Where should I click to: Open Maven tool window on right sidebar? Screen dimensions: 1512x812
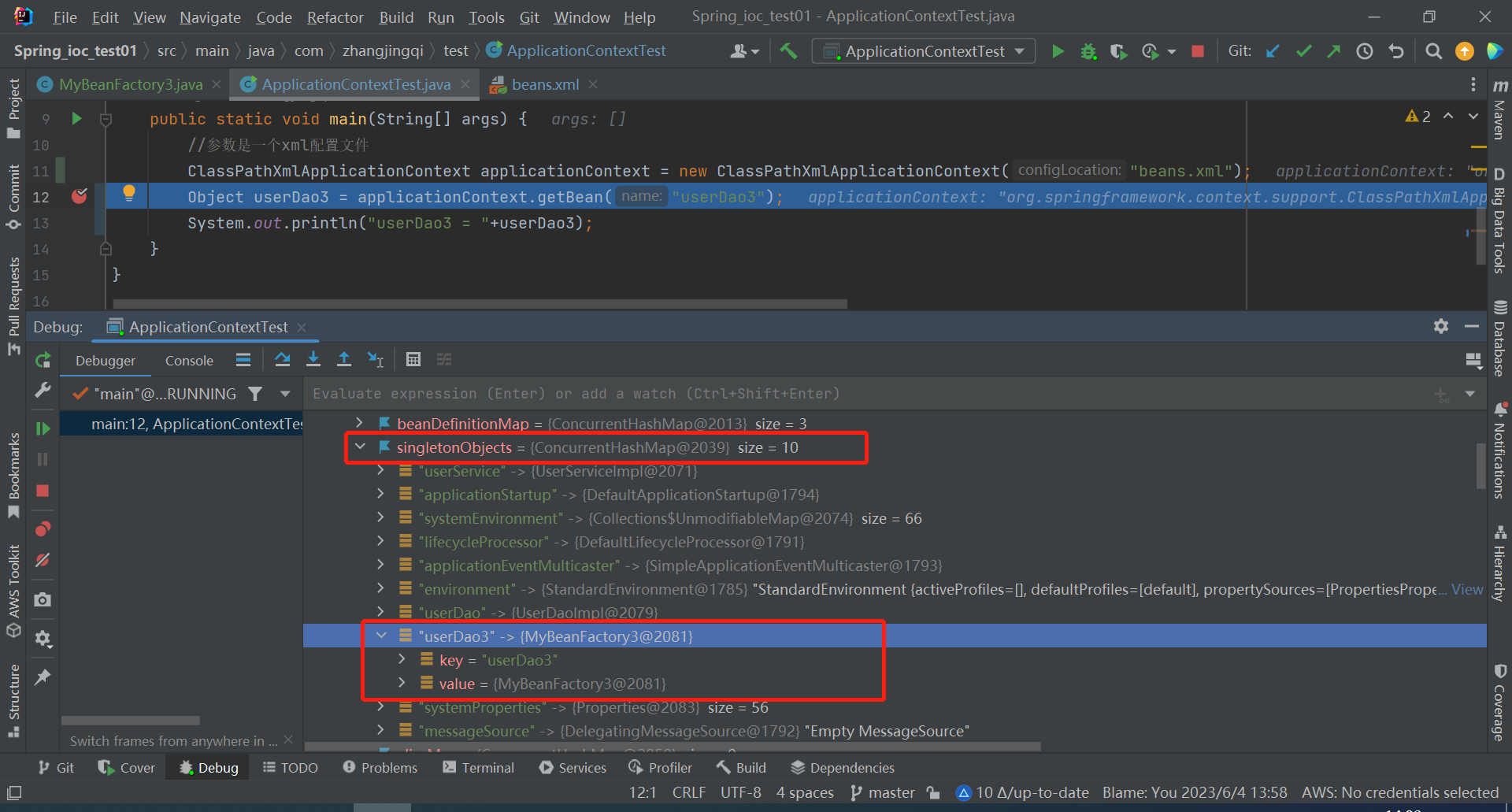1499,110
